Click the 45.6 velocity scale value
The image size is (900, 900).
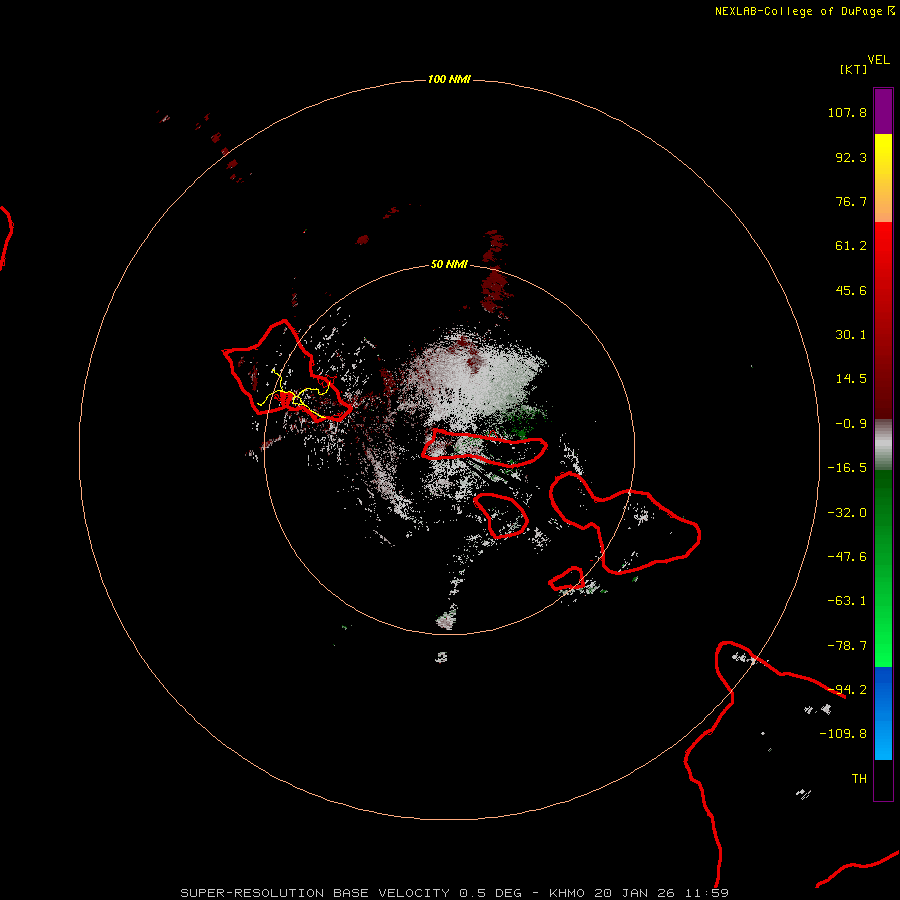pyautogui.click(x=851, y=290)
